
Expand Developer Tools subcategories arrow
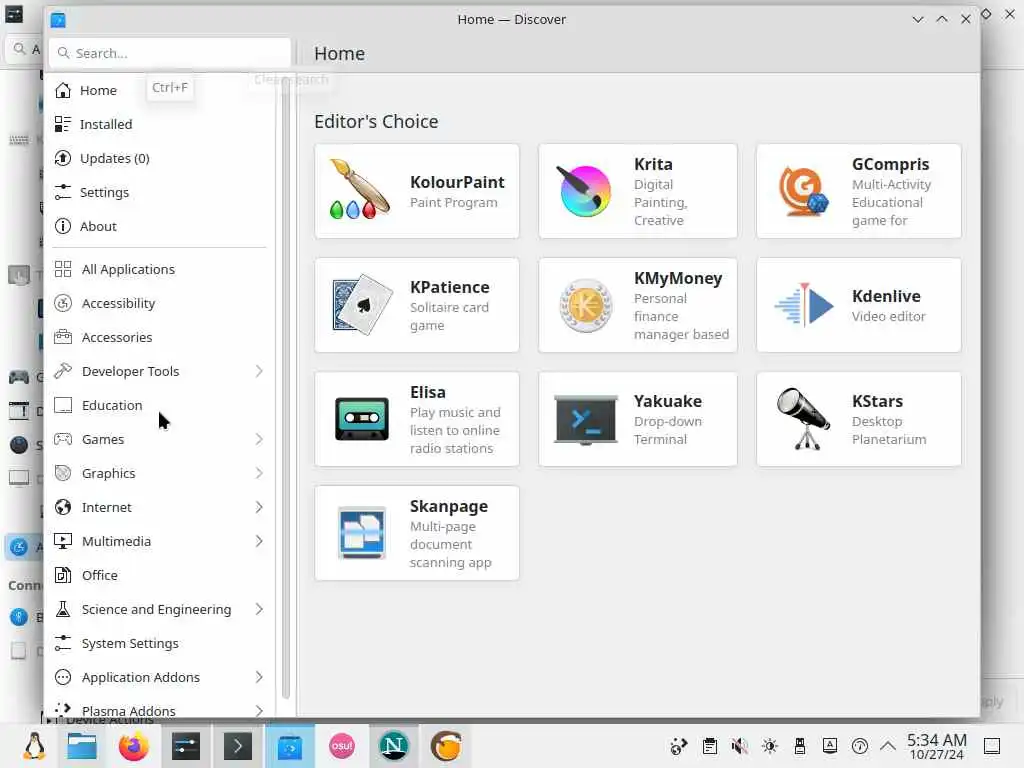259,371
